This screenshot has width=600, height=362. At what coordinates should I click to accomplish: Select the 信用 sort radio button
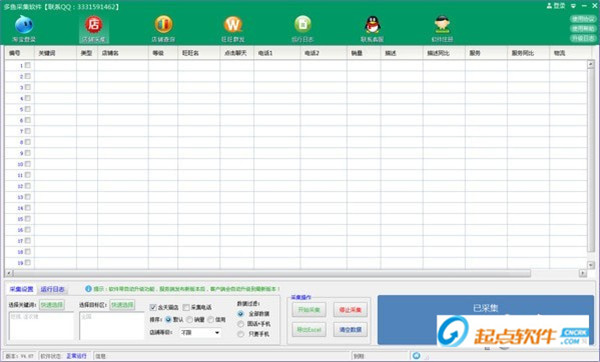pos(210,320)
